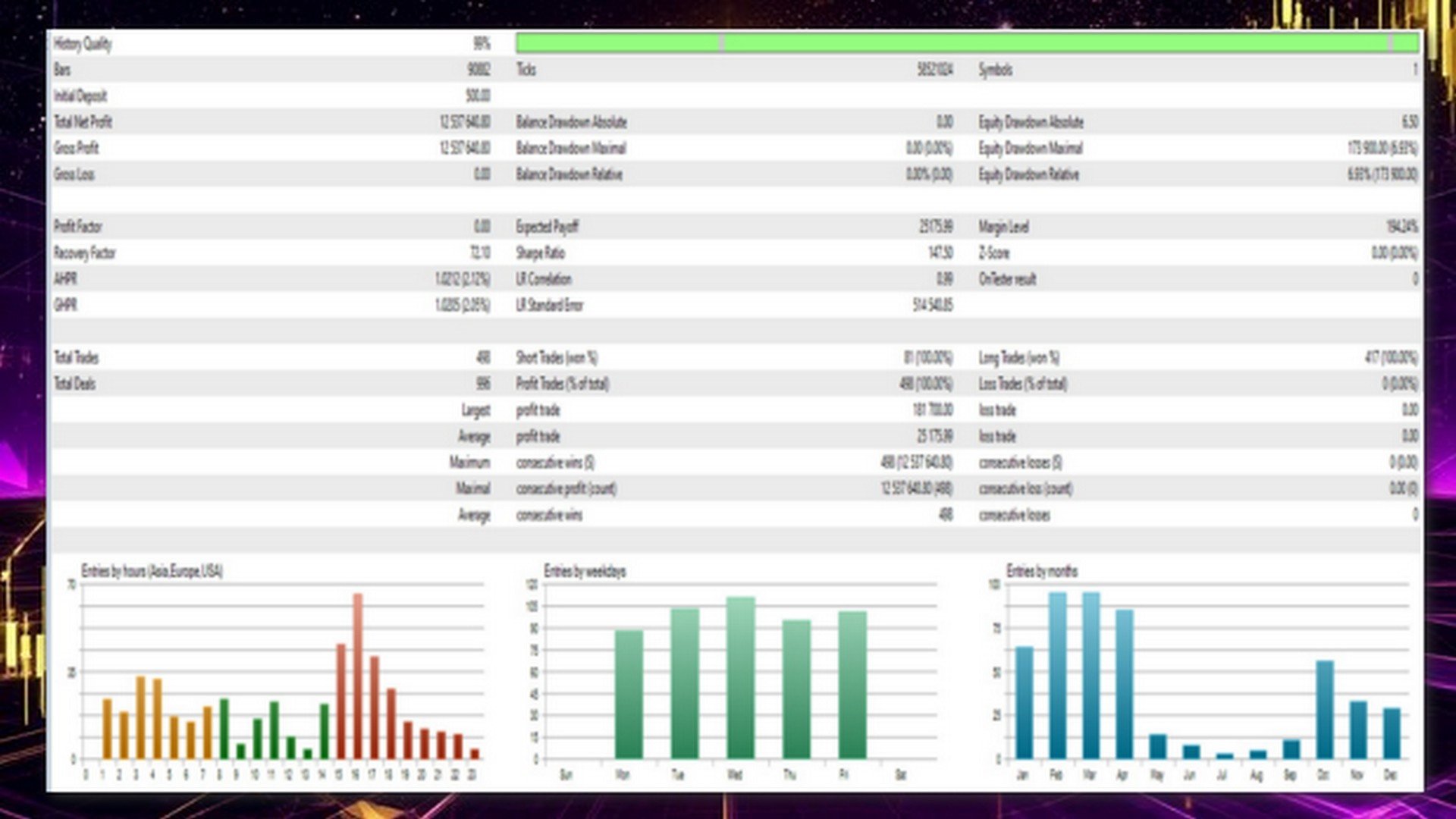Screen dimensions: 1456x819
Task: Click the Jan bar in months chart
Action: pos(1024,703)
